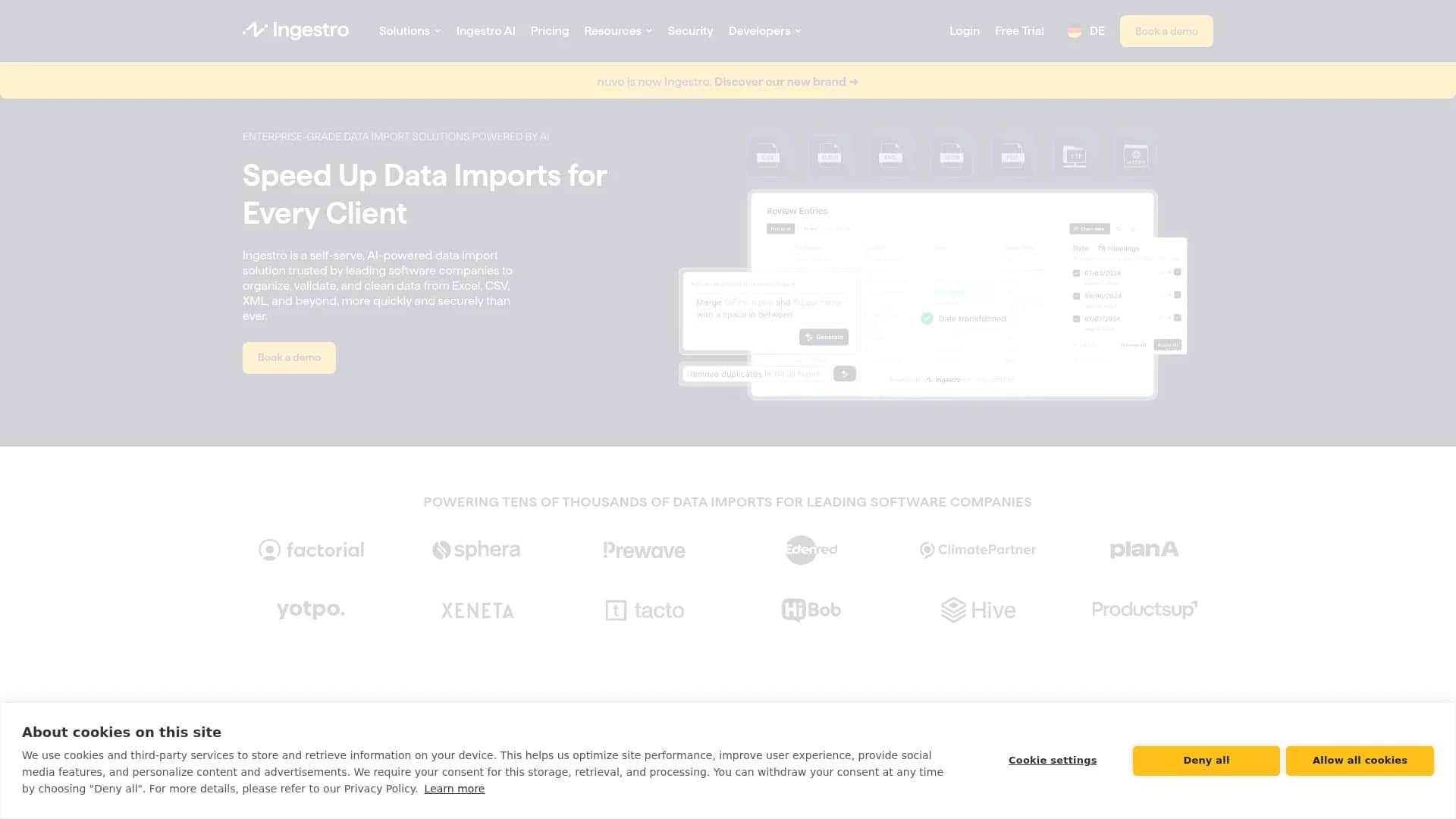
Task: Click the CSV file type icon
Action: pos(767,155)
